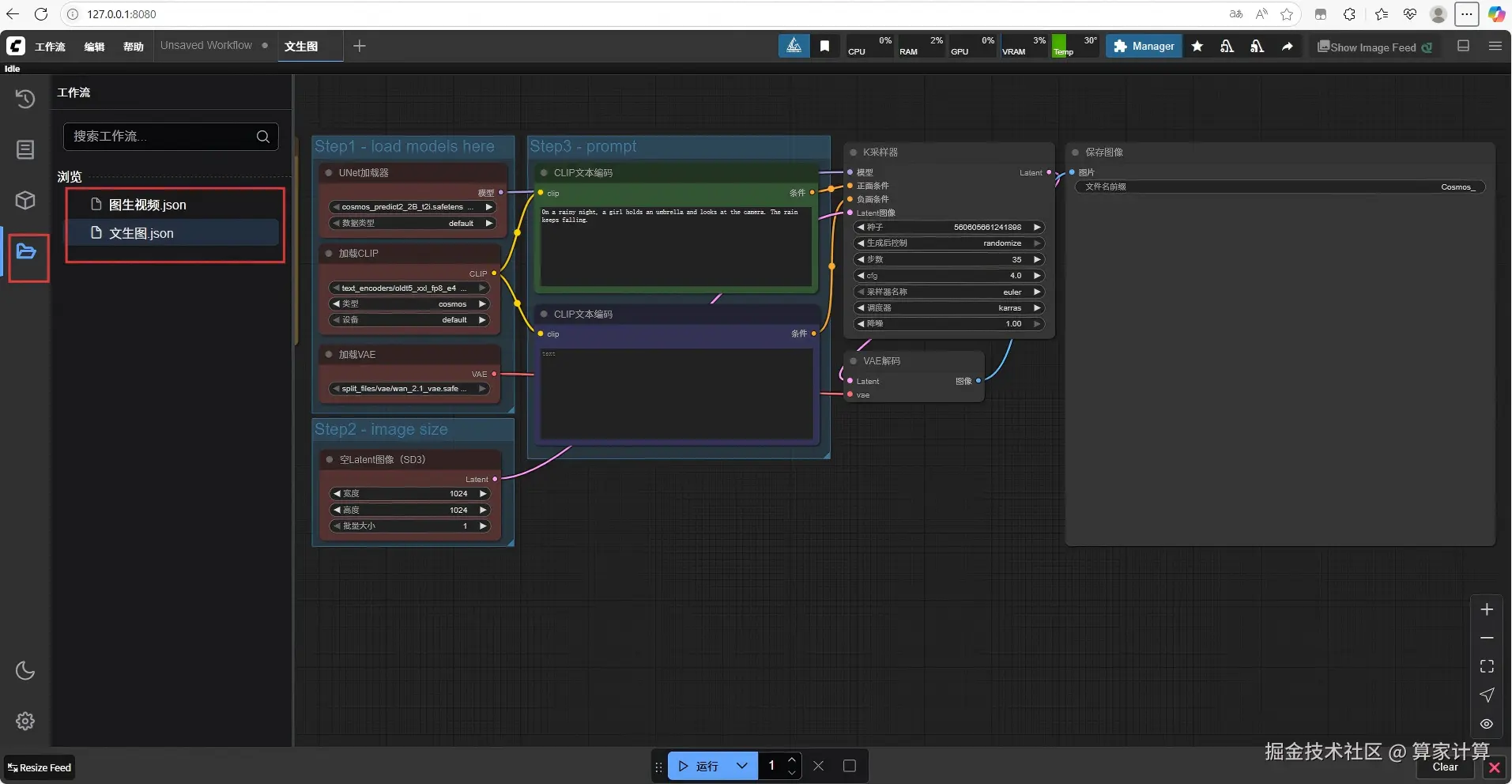Toggle link visibility eye icon
The height and width of the screenshot is (784, 1512).
[1487, 724]
